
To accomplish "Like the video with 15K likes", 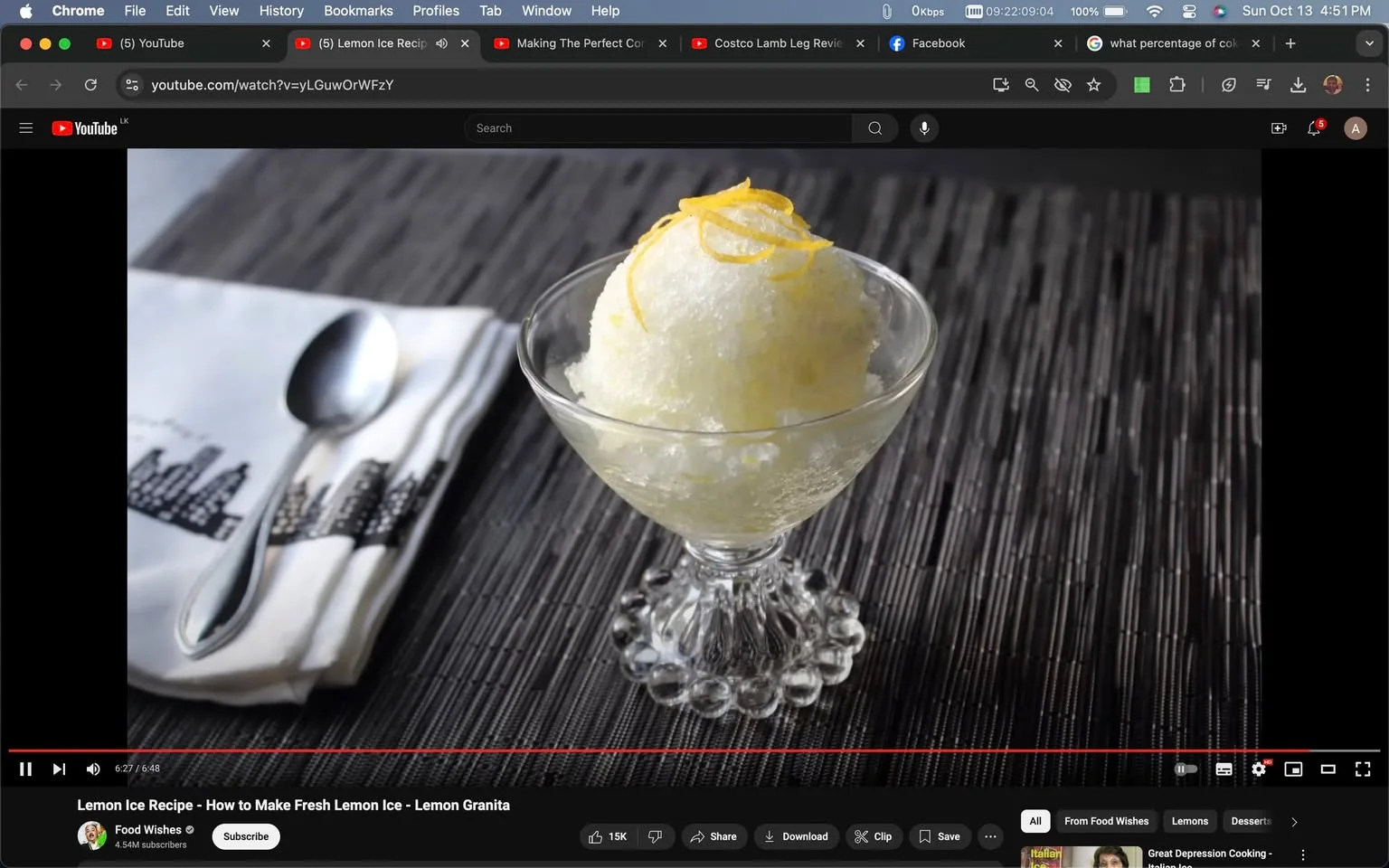I will pos(608,836).
